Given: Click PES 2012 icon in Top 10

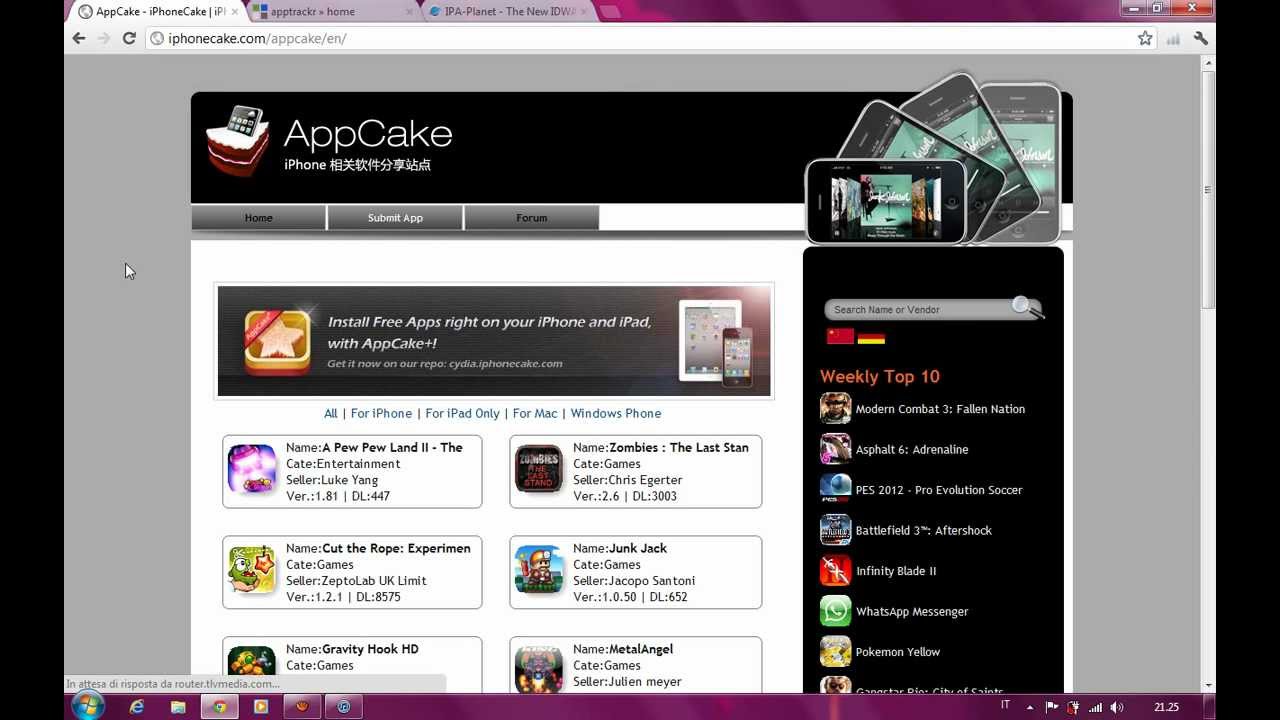Looking at the screenshot, I should 835,489.
